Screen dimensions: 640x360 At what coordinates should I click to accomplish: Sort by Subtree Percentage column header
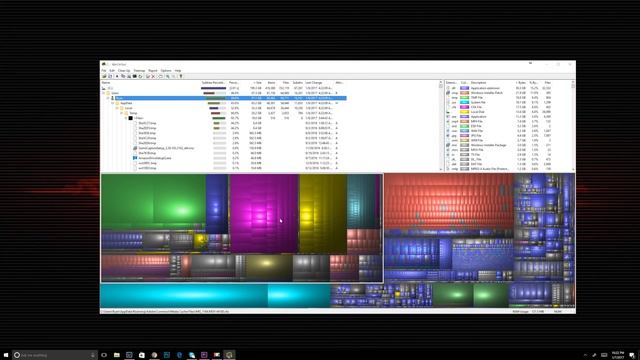213,82
